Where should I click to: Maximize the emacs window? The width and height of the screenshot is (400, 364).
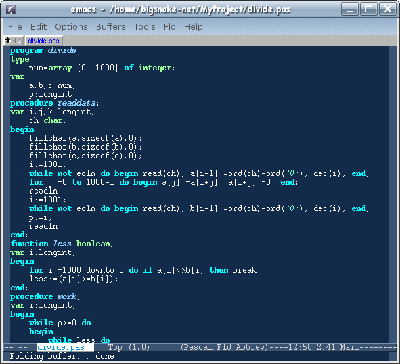pos(369,9)
